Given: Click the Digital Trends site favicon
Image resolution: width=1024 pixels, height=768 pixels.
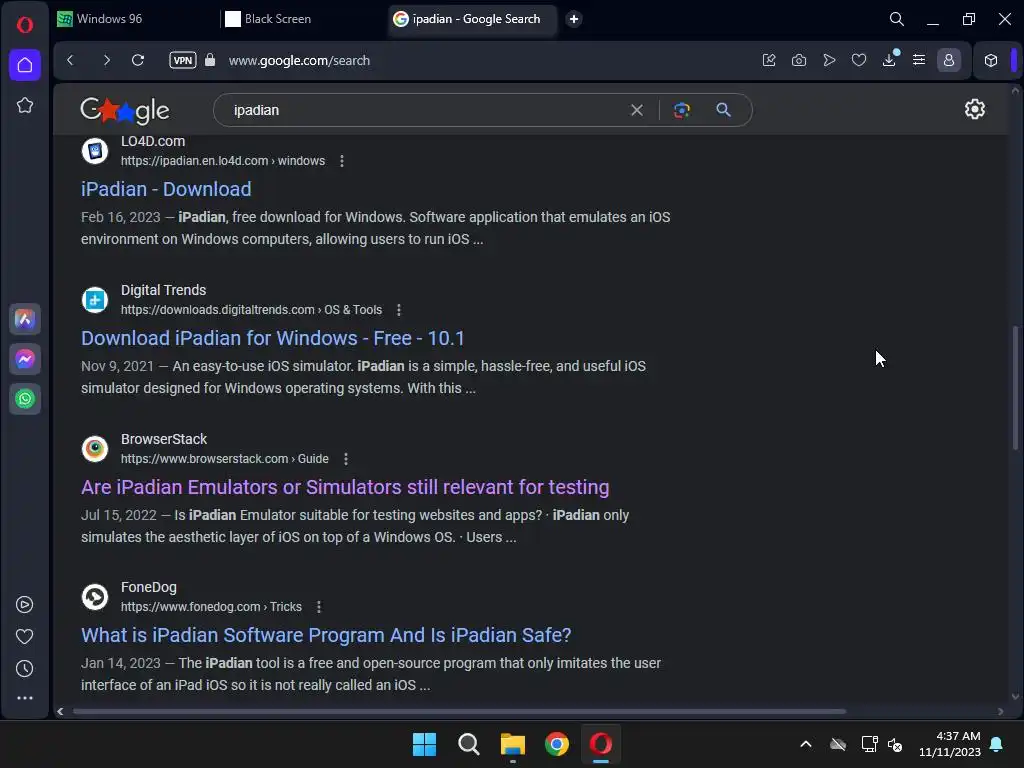Looking at the screenshot, I should click(95, 300).
